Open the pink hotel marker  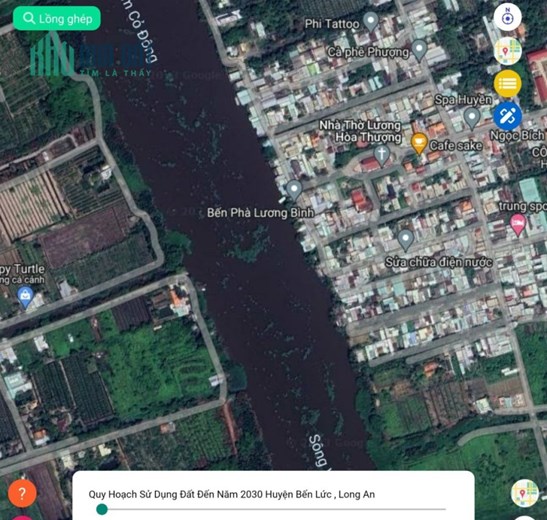[518, 224]
